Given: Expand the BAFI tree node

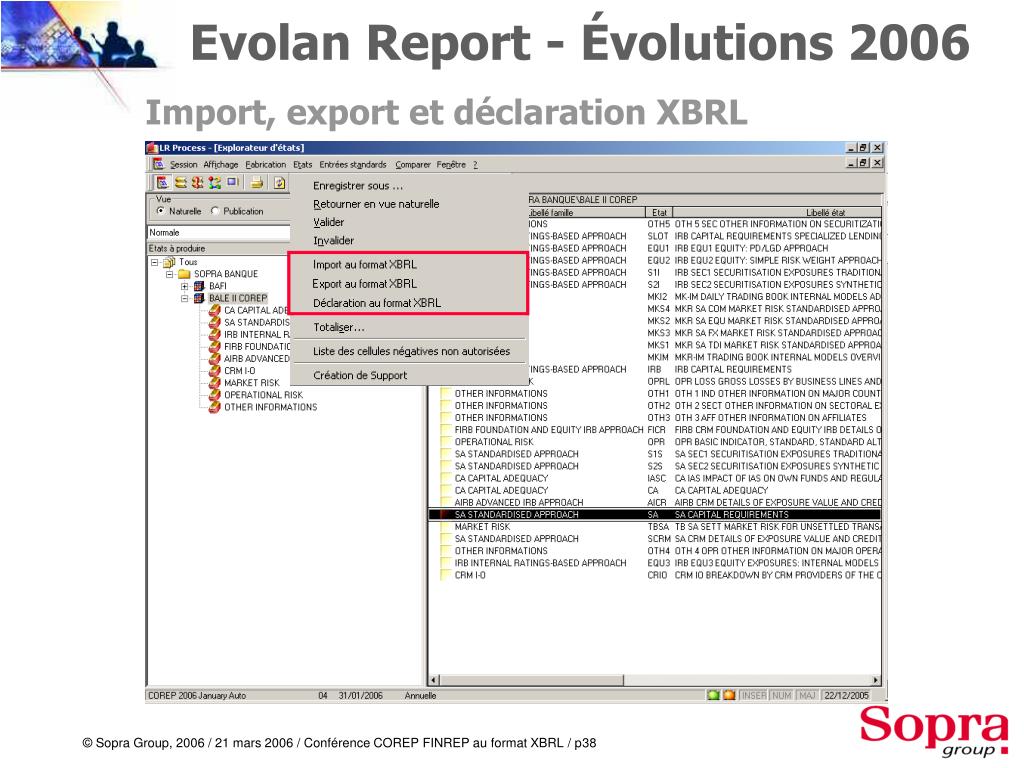Looking at the screenshot, I should click(x=185, y=287).
